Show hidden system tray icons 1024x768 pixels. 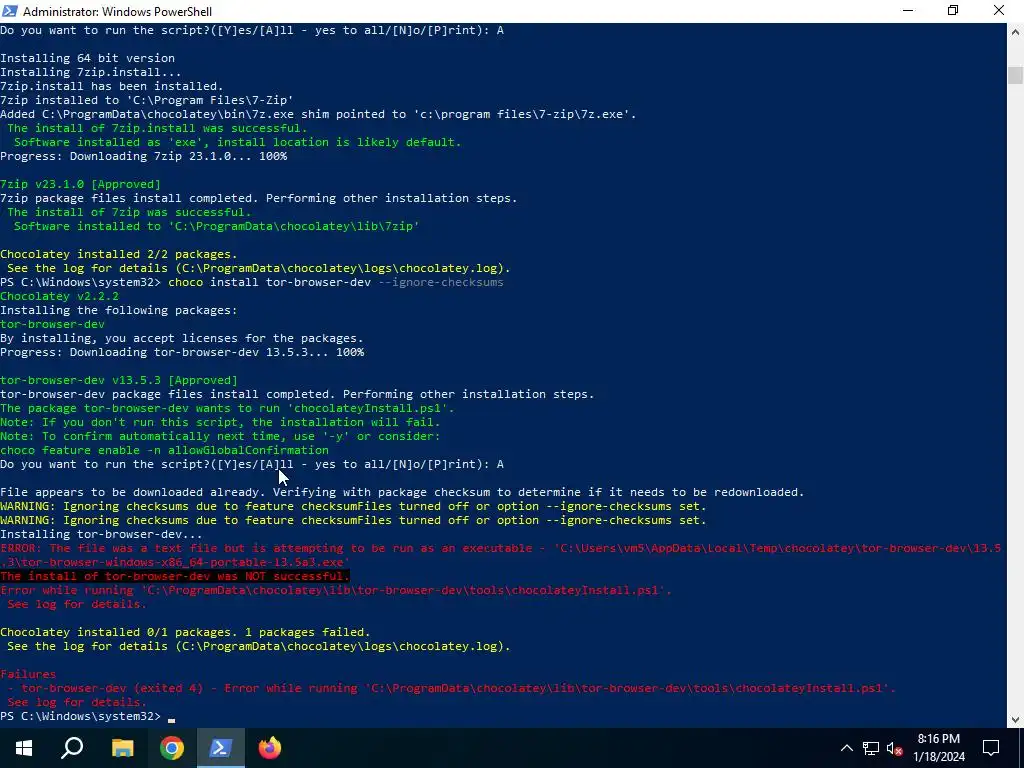pyautogui.click(x=846, y=748)
